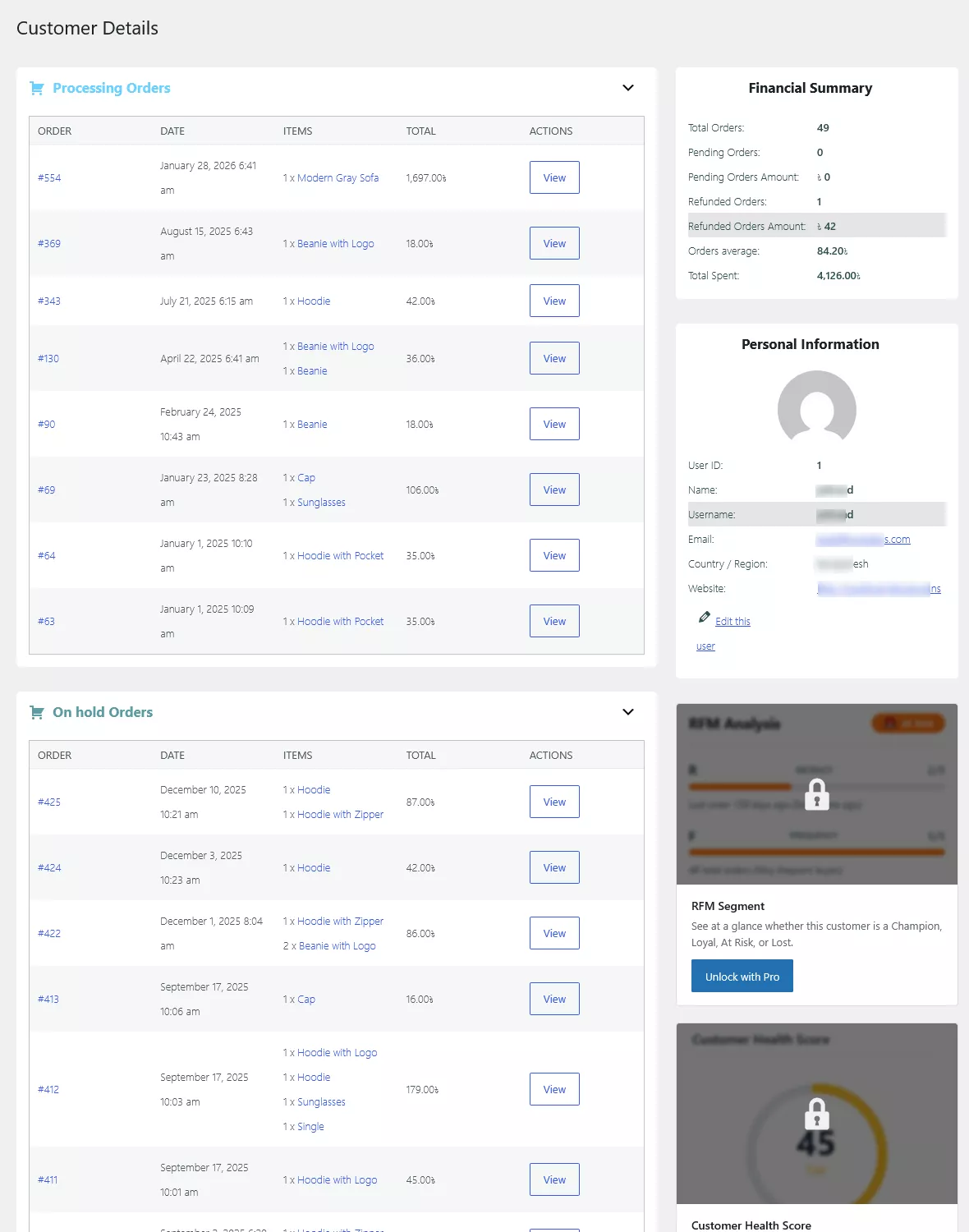Click the date January 28, 2026 6:41 am
Image resolution: width=969 pixels, height=1232 pixels.
209,178
